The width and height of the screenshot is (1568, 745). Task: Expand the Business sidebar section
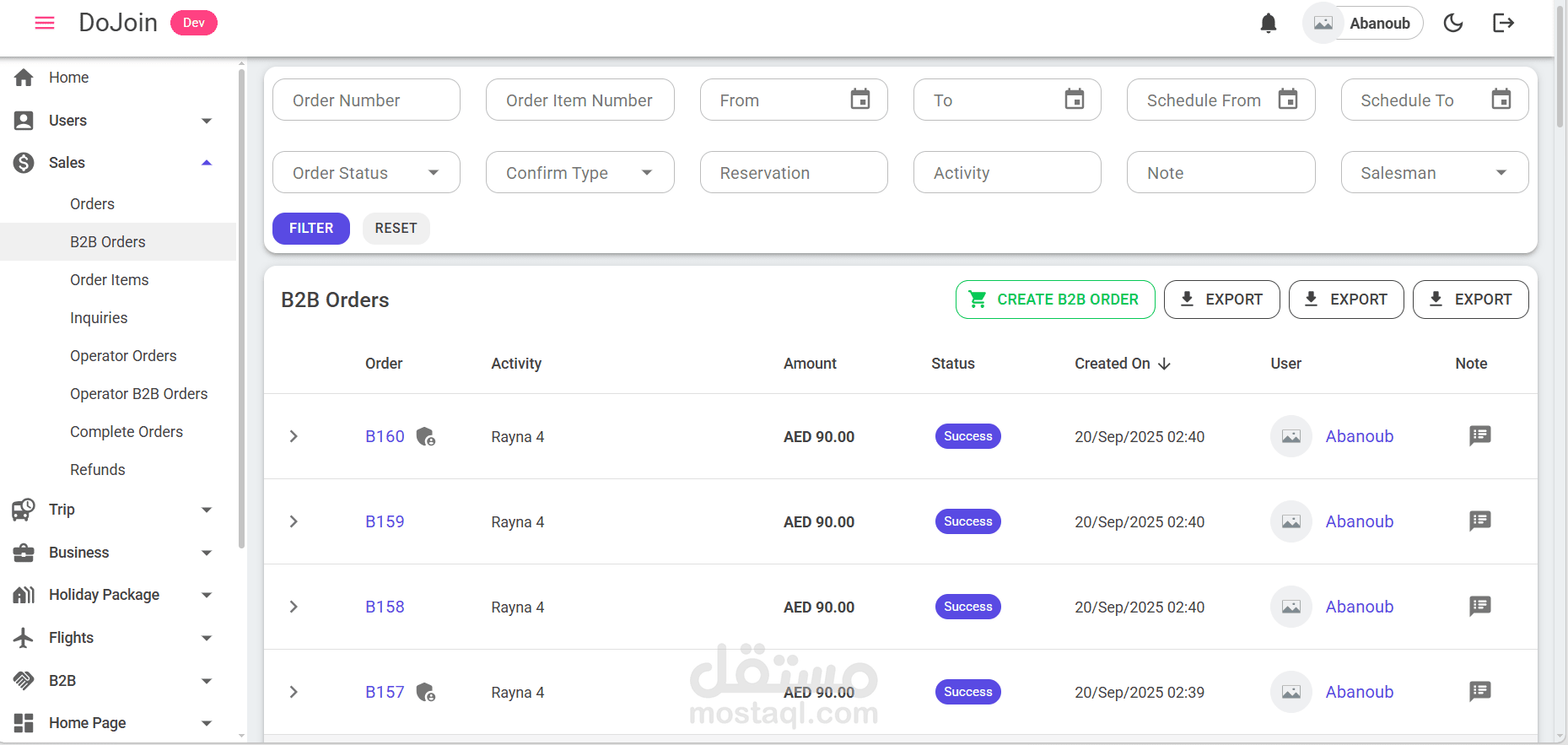[118, 553]
